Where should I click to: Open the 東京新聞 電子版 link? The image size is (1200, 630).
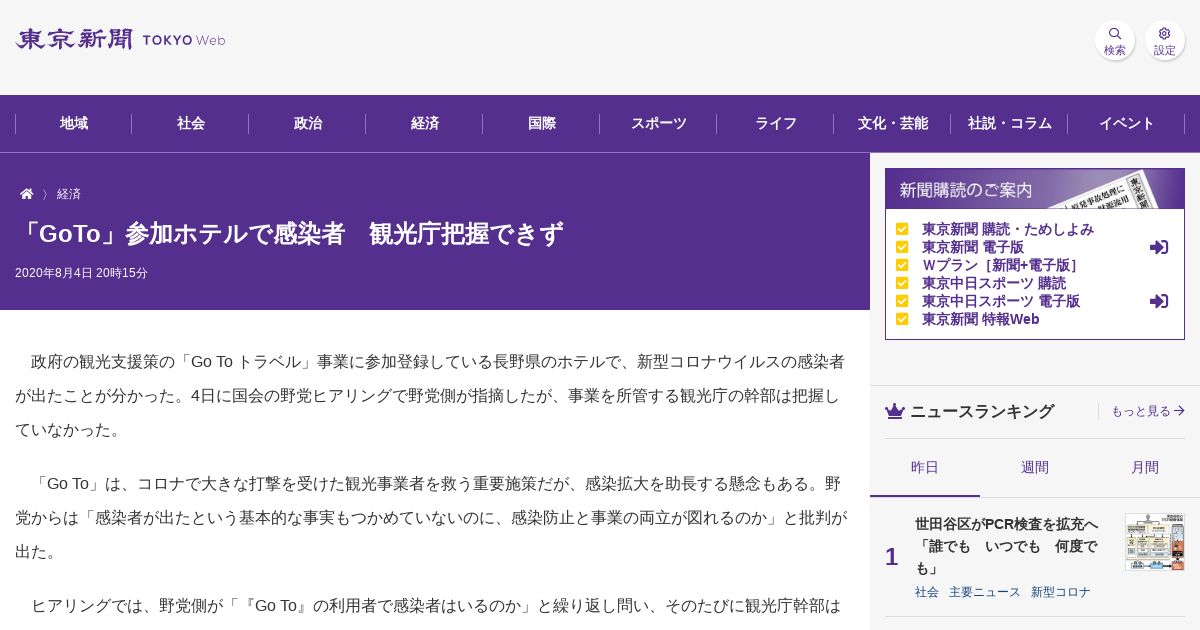973,247
